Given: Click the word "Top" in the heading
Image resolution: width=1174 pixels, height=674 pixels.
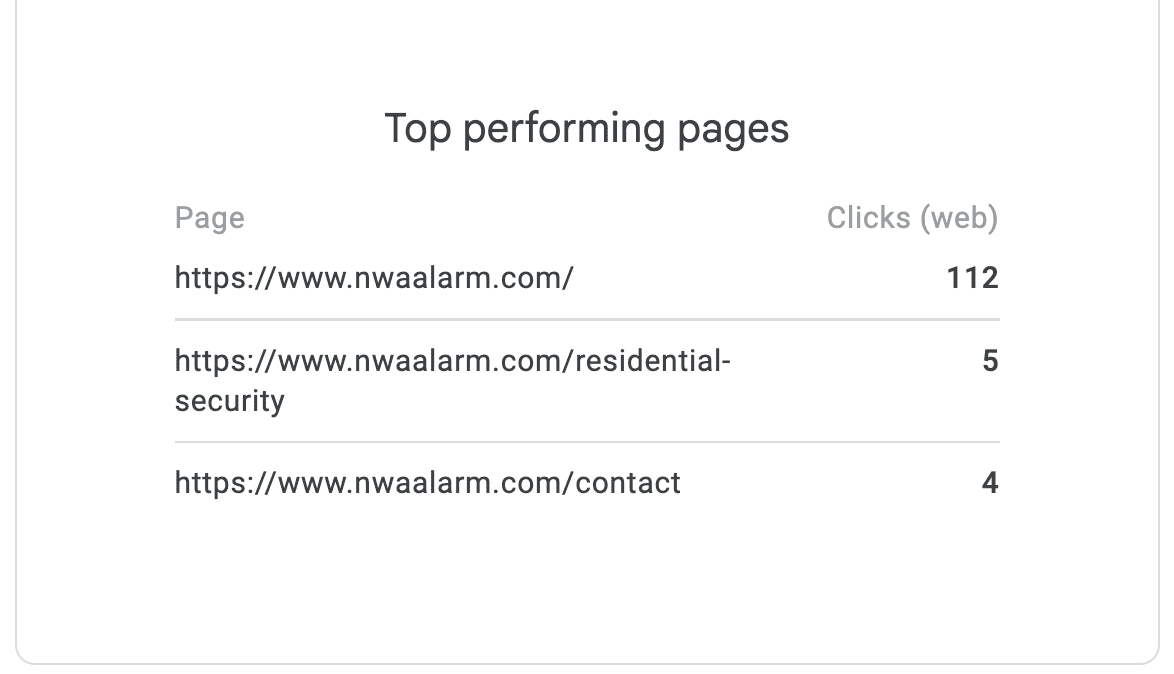Looking at the screenshot, I should point(418,129).
